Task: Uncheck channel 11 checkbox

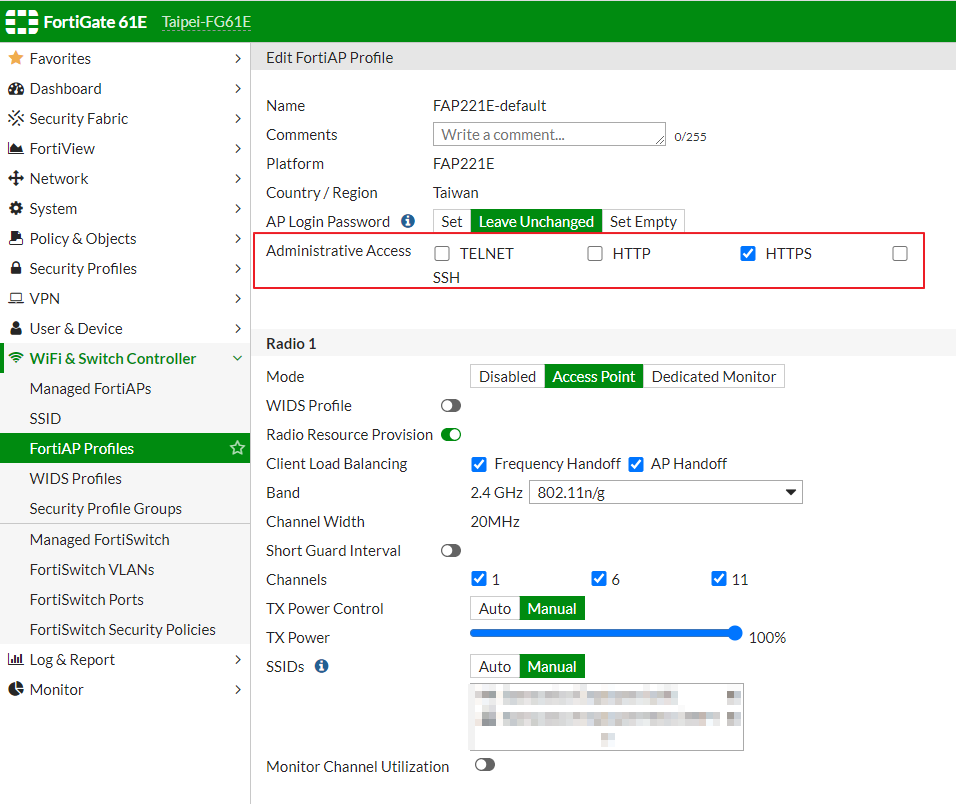Action: [719, 578]
